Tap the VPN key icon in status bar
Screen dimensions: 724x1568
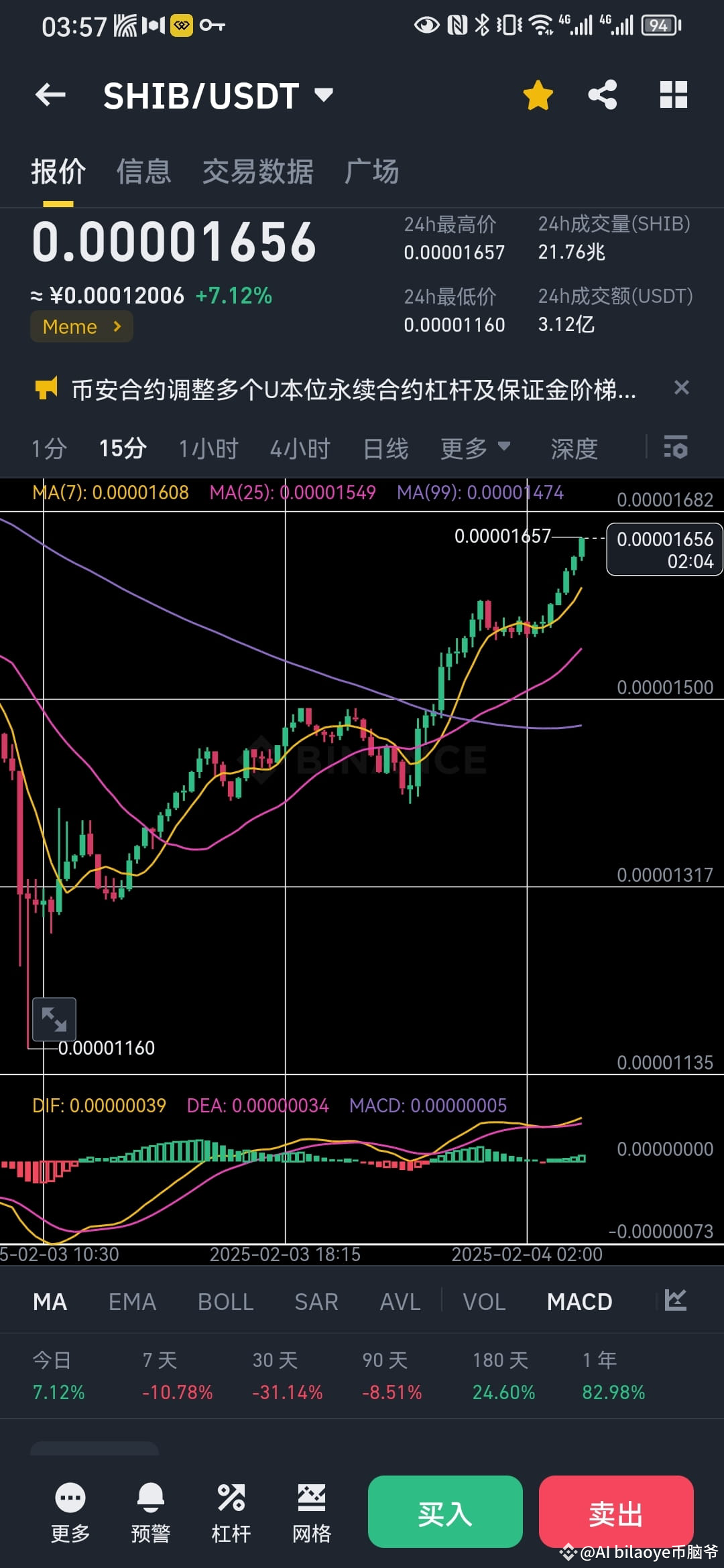(x=213, y=25)
